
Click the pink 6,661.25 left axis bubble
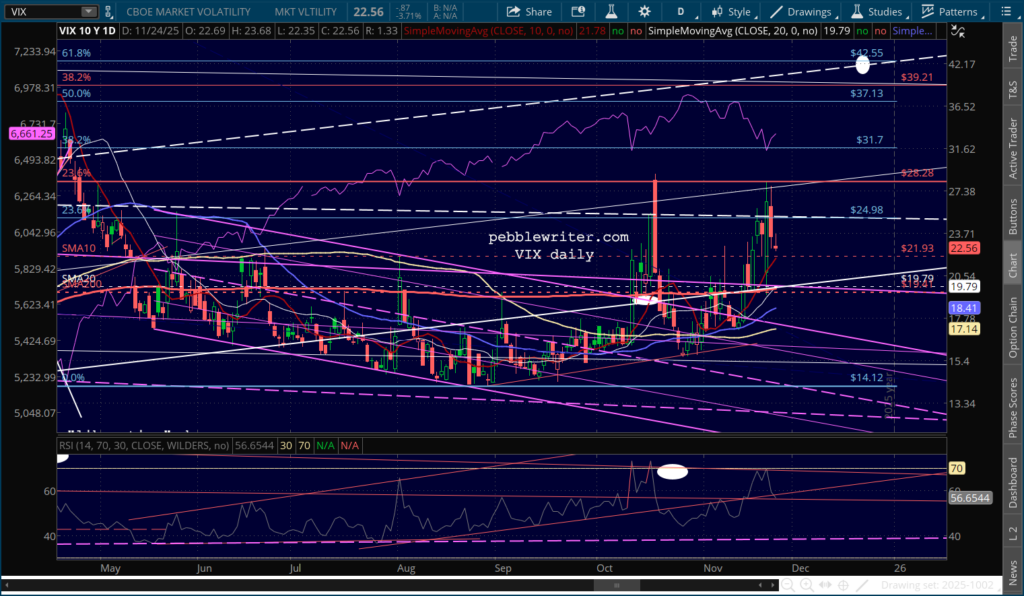(x=31, y=133)
